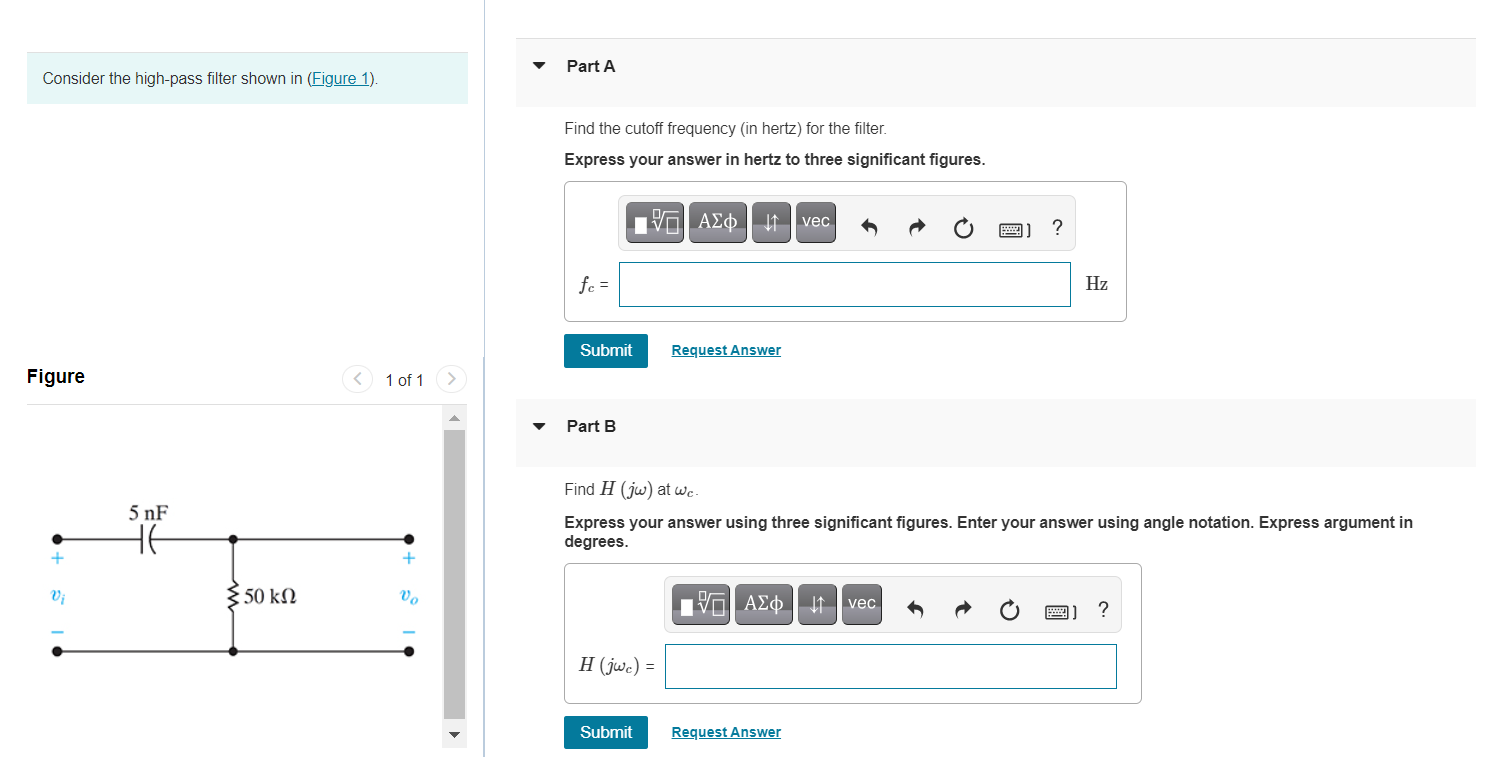Select the arrows tool in Part B toolbar

coord(817,604)
